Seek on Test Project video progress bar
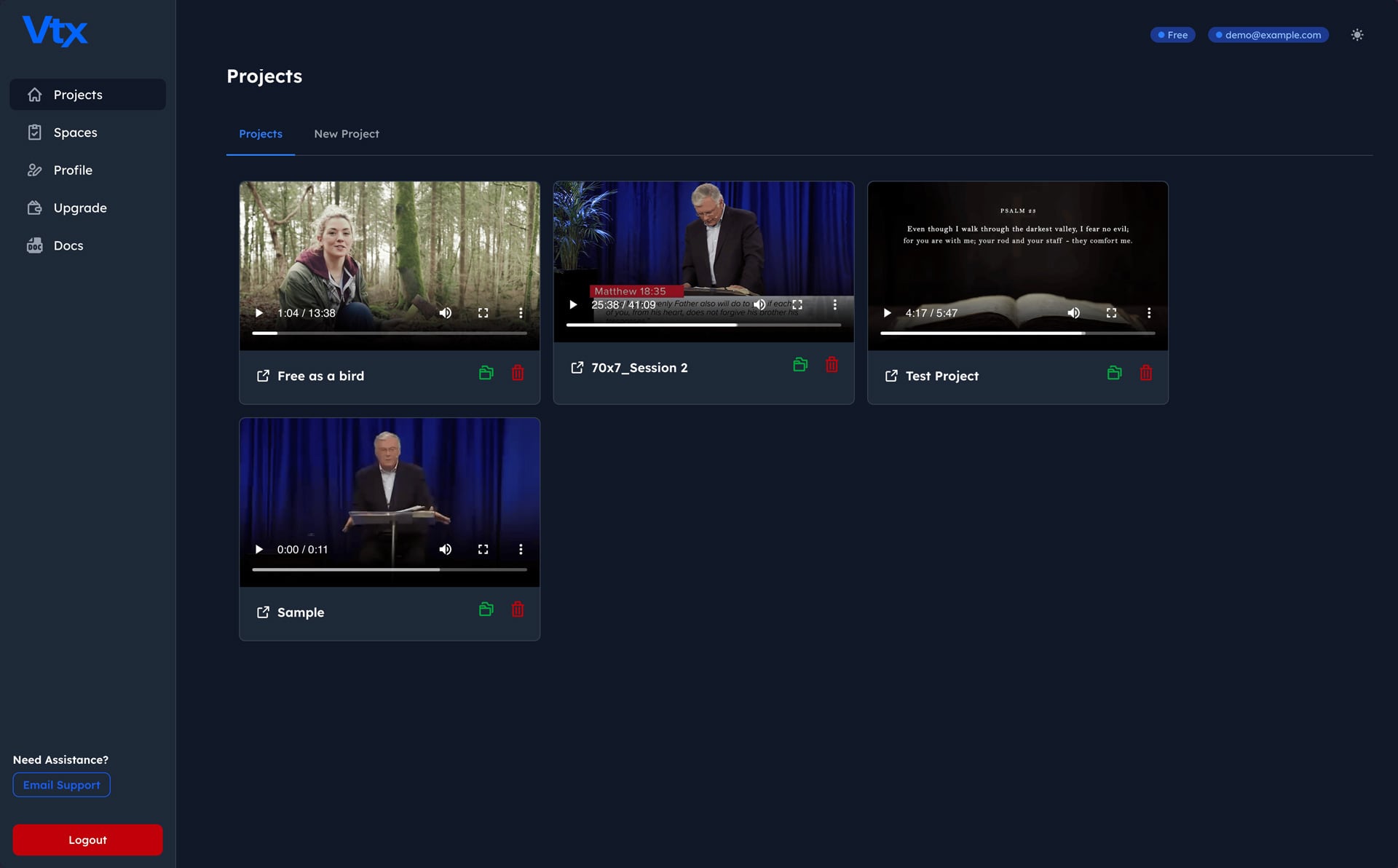Image resolution: width=1398 pixels, height=868 pixels. tap(1017, 334)
